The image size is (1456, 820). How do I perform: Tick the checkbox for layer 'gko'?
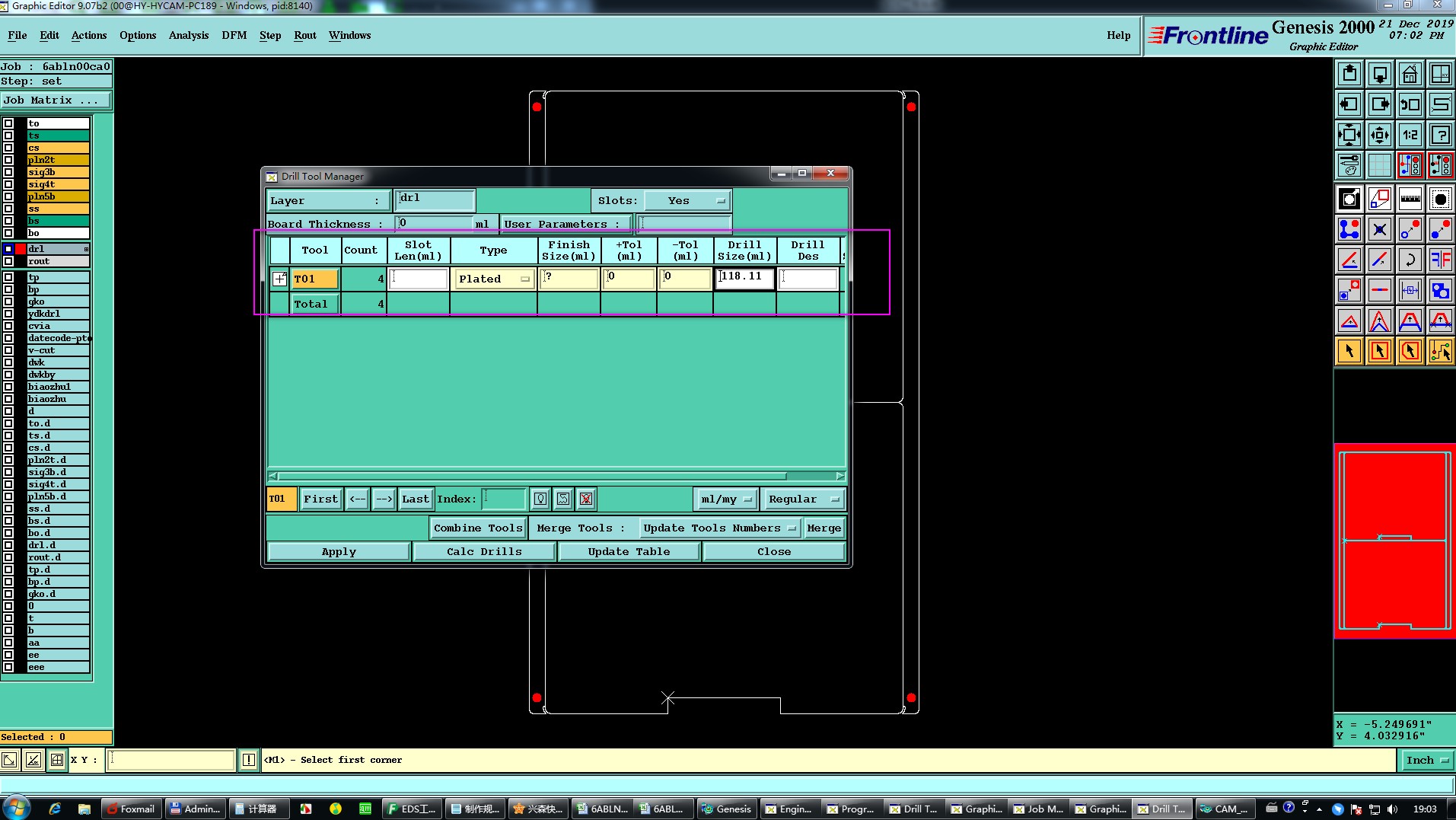(x=8, y=302)
